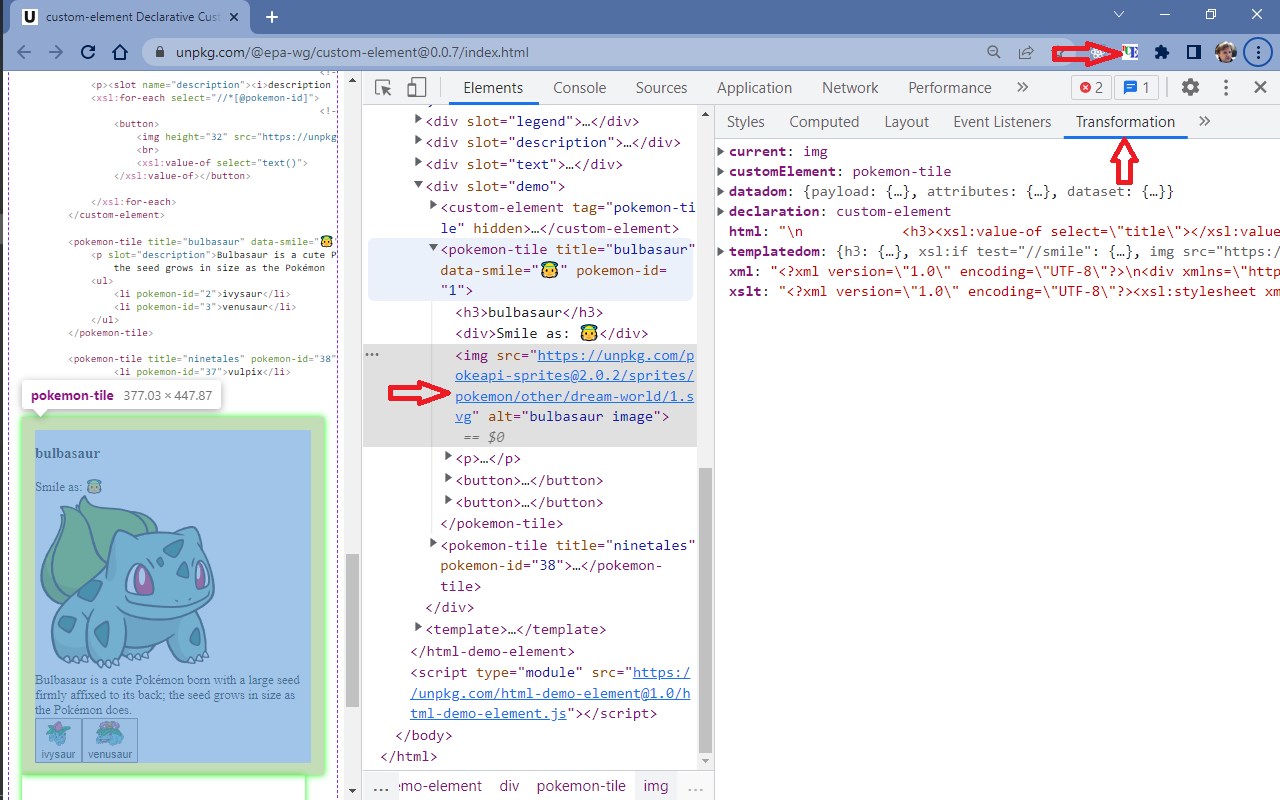The image size is (1280, 800).
Task: Open the Extensions puzzle-piece menu
Action: click(x=1161, y=52)
